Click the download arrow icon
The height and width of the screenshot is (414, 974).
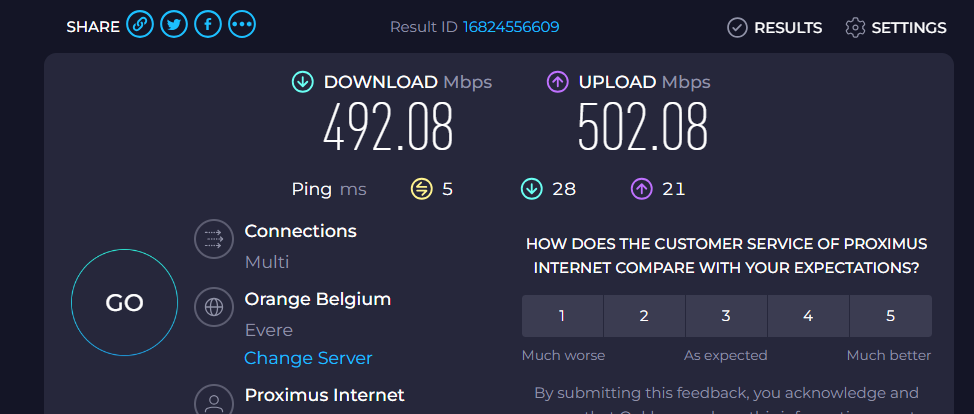tap(303, 82)
